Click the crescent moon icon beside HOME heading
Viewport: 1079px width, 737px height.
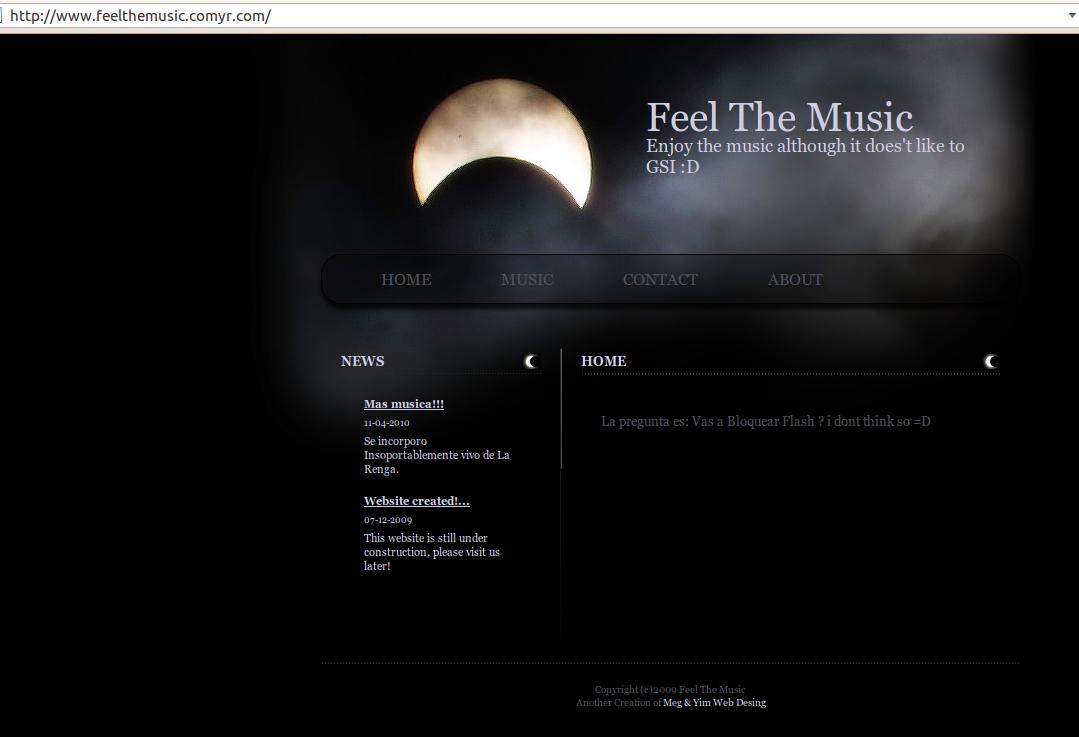(991, 362)
